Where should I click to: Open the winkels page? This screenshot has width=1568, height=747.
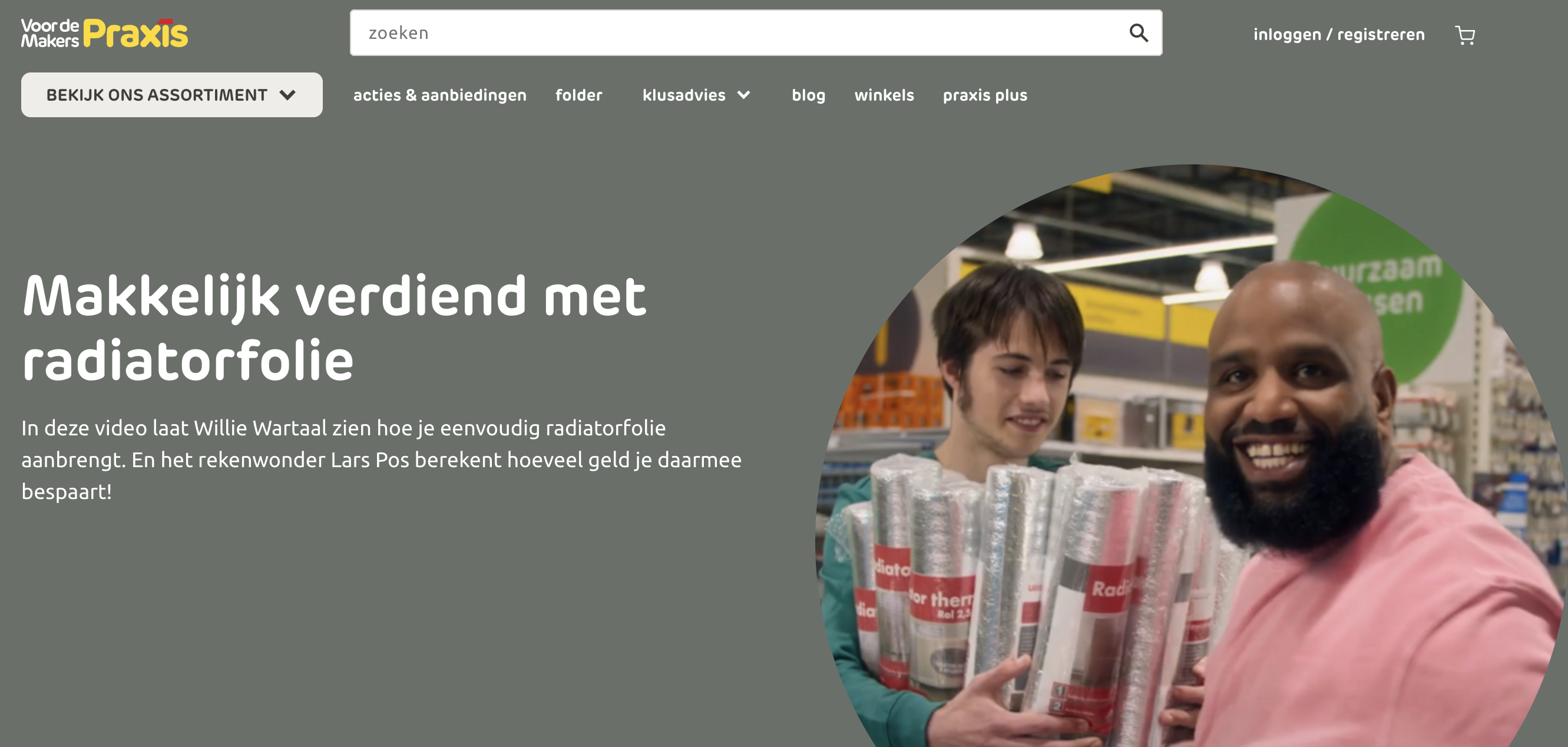(x=884, y=95)
